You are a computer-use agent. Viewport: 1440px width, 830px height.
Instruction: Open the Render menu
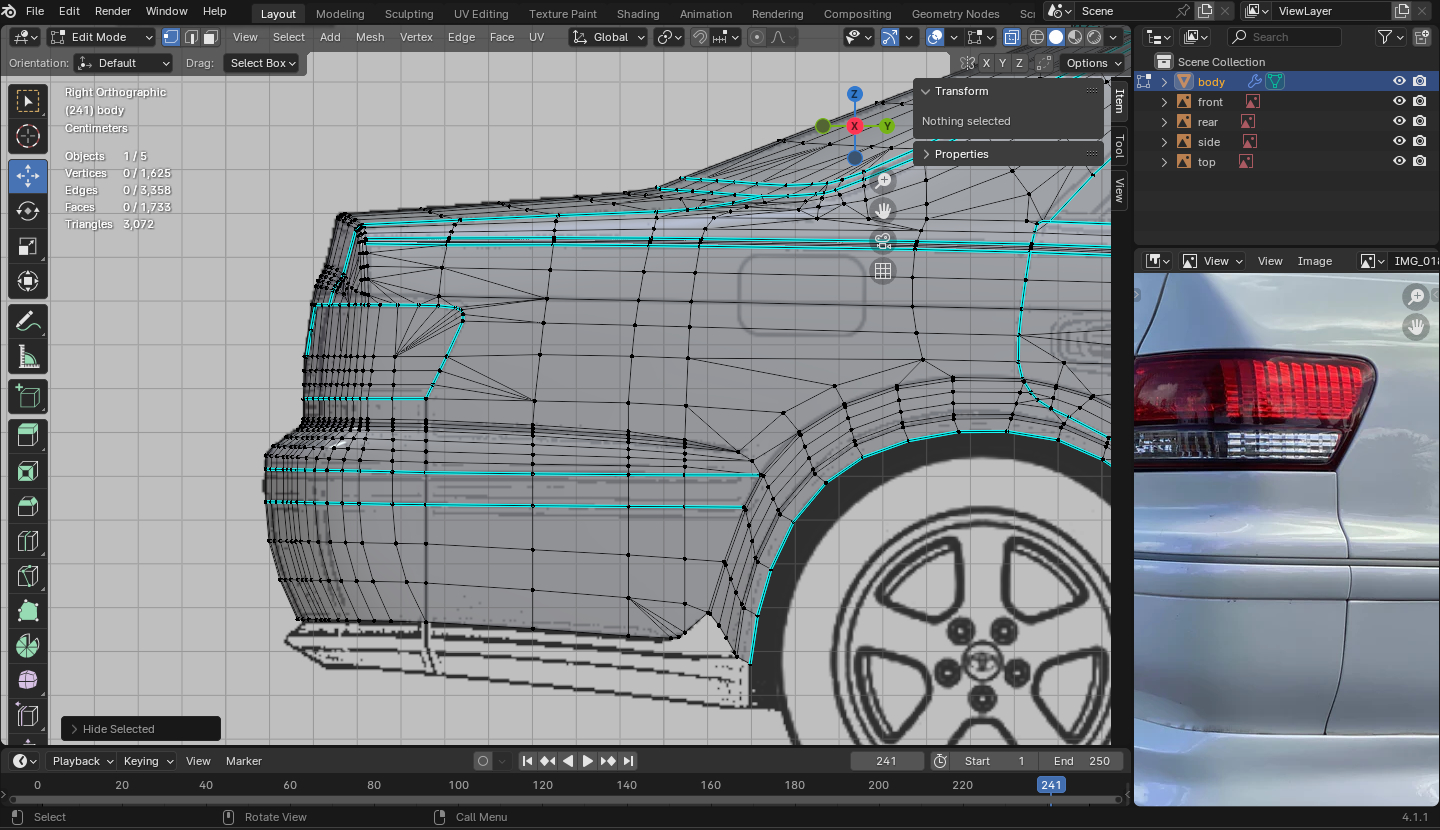pos(113,11)
